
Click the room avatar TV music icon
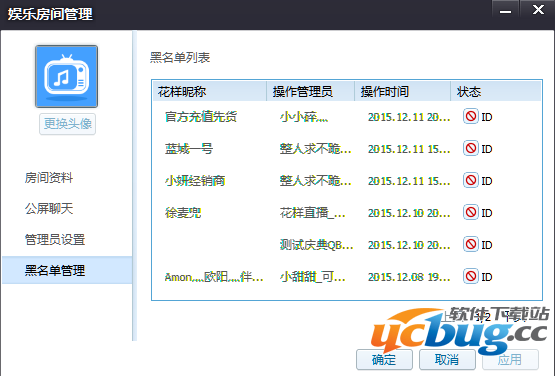tap(67, 76)
